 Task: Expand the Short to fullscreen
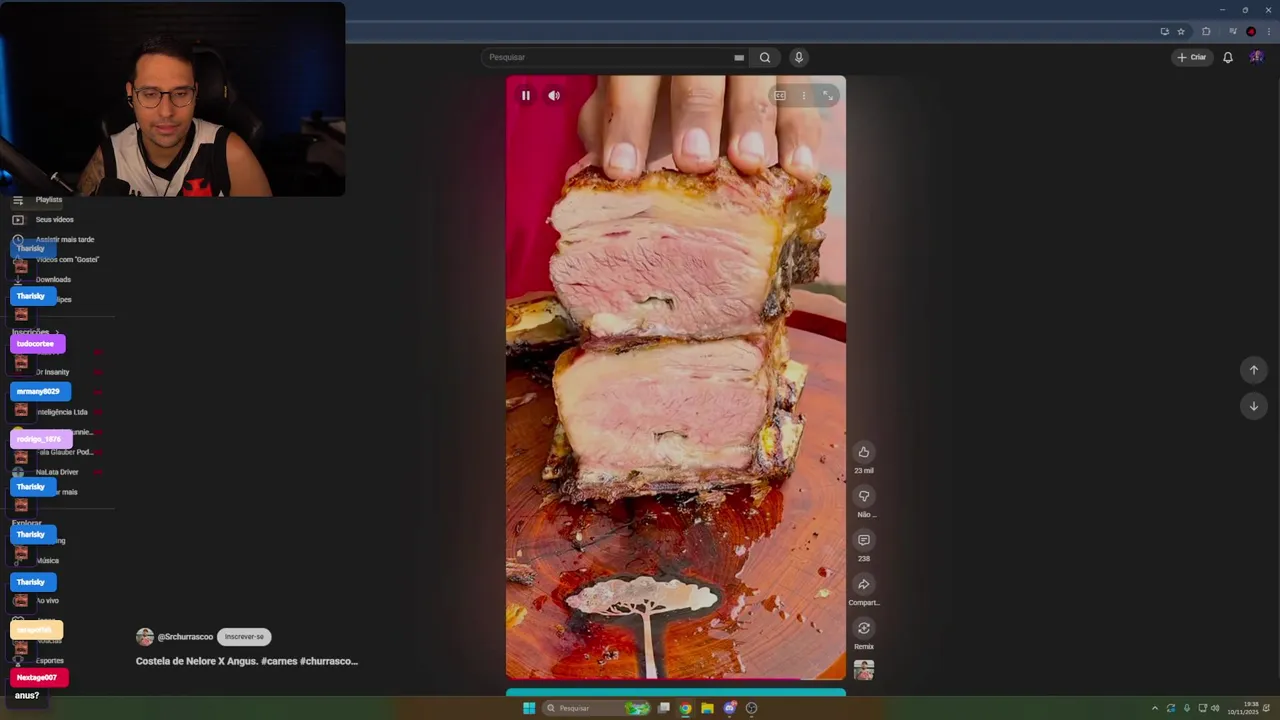coord(828,96)
